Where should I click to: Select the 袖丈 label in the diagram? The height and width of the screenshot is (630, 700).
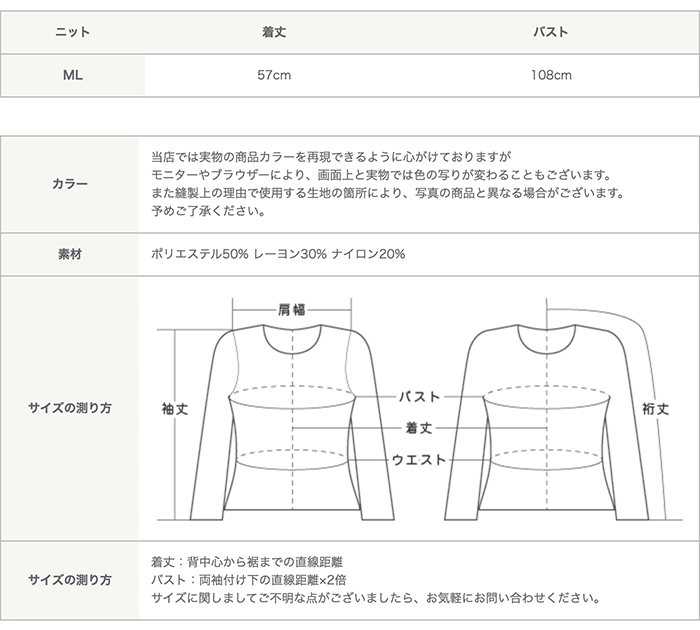click(175, 409)
